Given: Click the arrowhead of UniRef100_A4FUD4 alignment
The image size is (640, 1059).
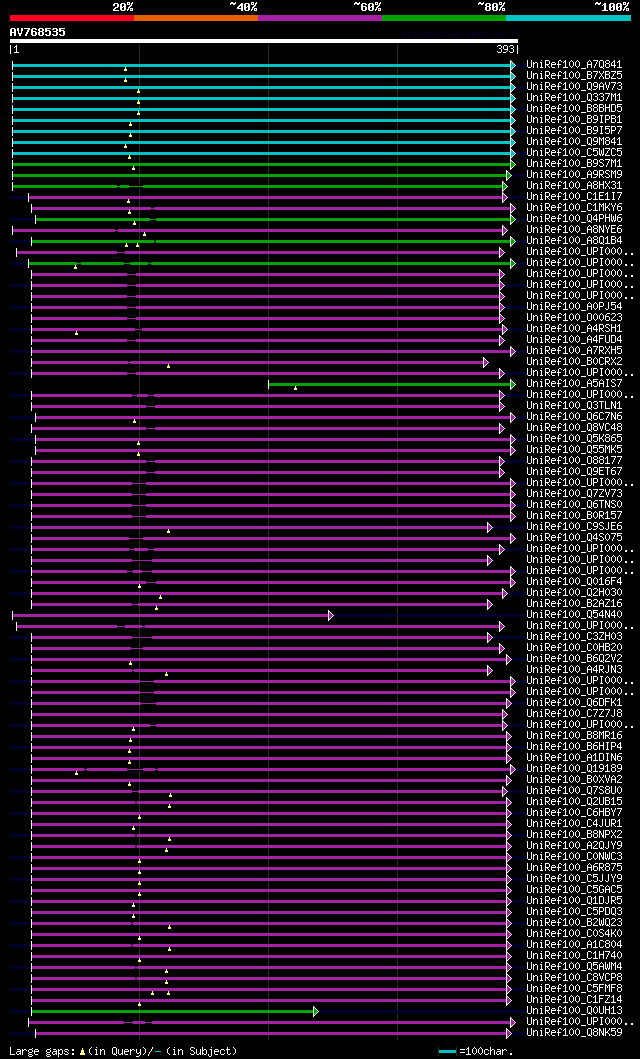Looking at the screenshot, I should click(502, 340).
